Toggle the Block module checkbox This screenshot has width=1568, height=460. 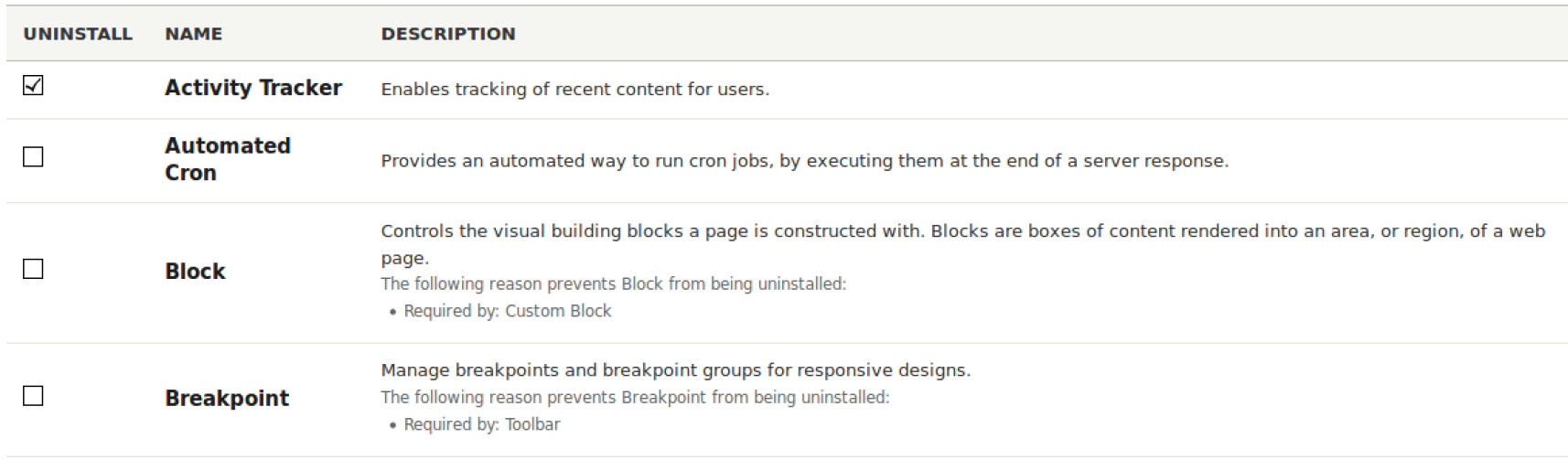[x=33, y=269]
